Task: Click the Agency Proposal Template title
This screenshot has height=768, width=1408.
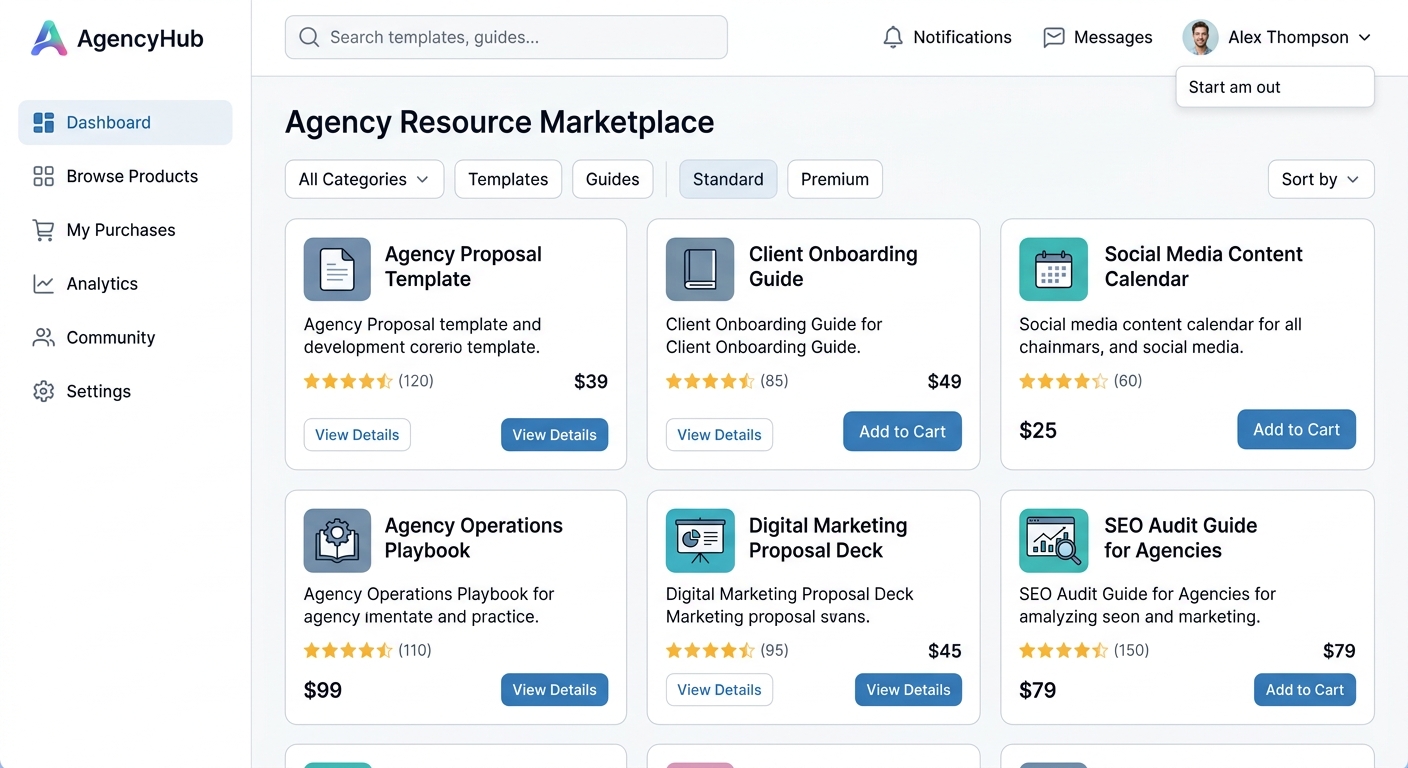Action: 463,267
